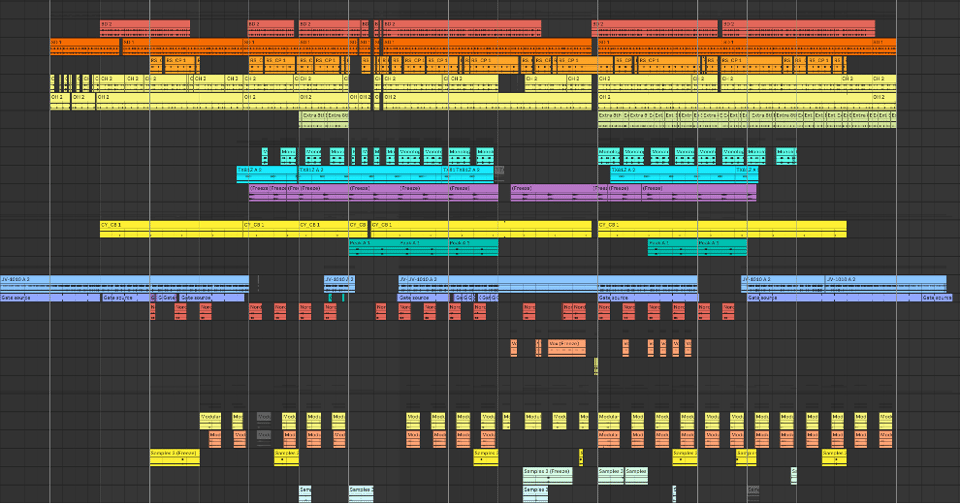Click the last teal Pluck clip
Image resolution: width=960 pixels, height=504 pixels.
[722, 244]
